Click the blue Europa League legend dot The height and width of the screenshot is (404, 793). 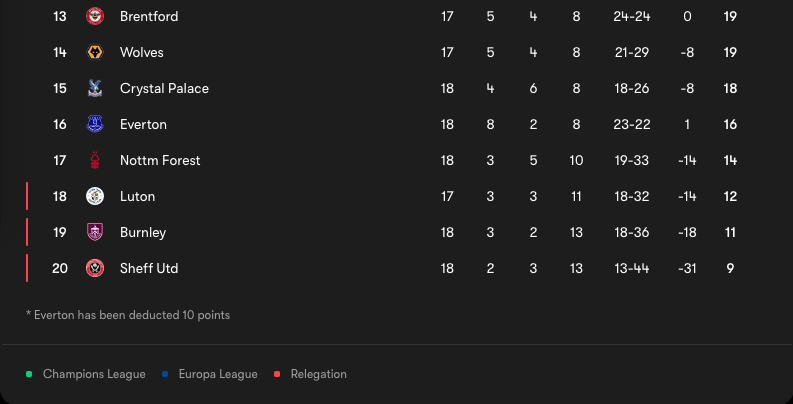coord(165,374)
